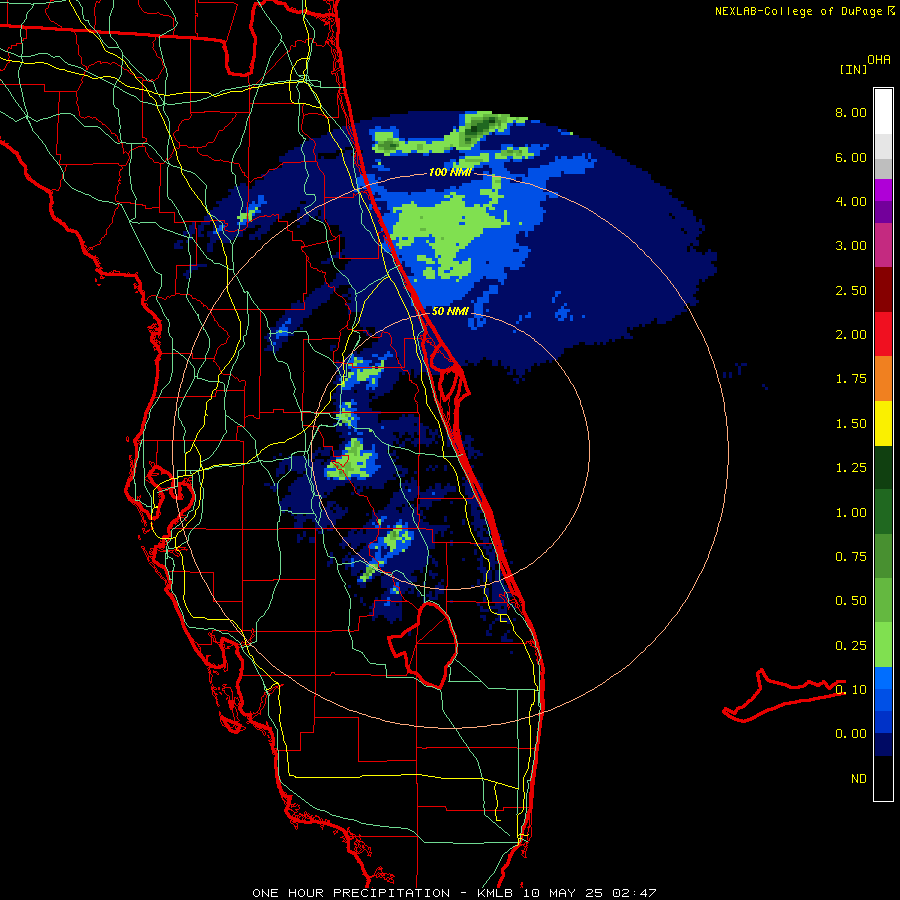Viewport: 900px width, 900px height.
Task: Click the bright magenta legend swatch near 4.00
Action: (x=883, y=190)
